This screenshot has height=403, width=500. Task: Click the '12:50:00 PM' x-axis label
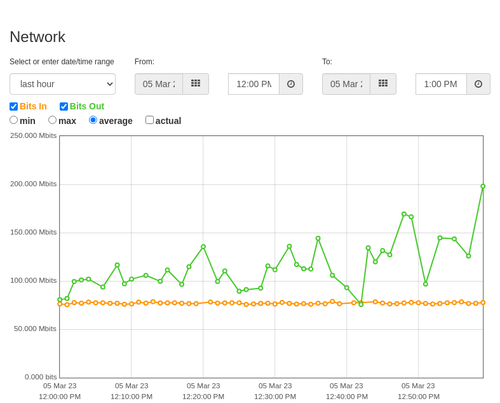[x=418, y=397]
